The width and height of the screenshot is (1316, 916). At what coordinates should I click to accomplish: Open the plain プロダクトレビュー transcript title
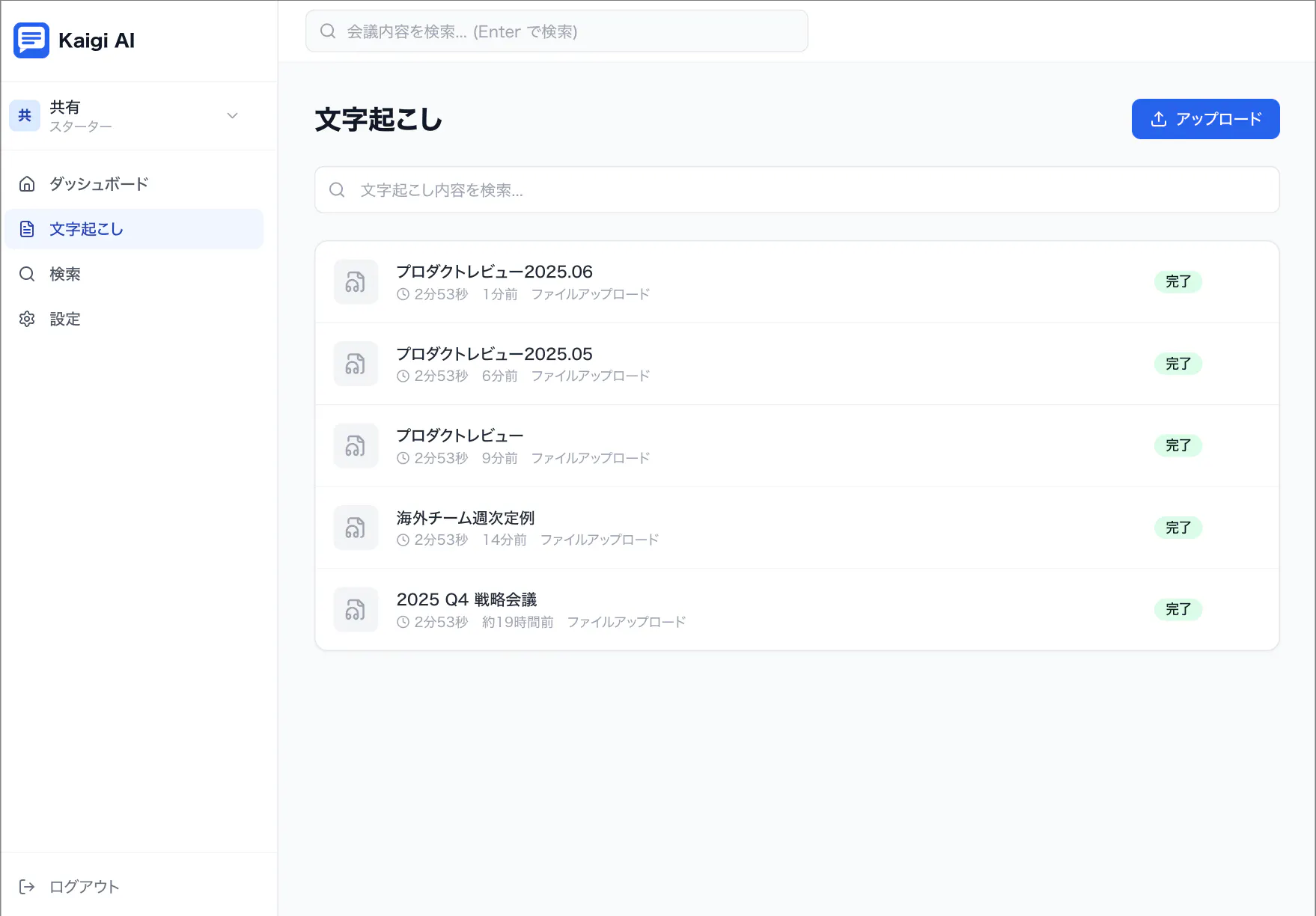(x=460, y=436)
